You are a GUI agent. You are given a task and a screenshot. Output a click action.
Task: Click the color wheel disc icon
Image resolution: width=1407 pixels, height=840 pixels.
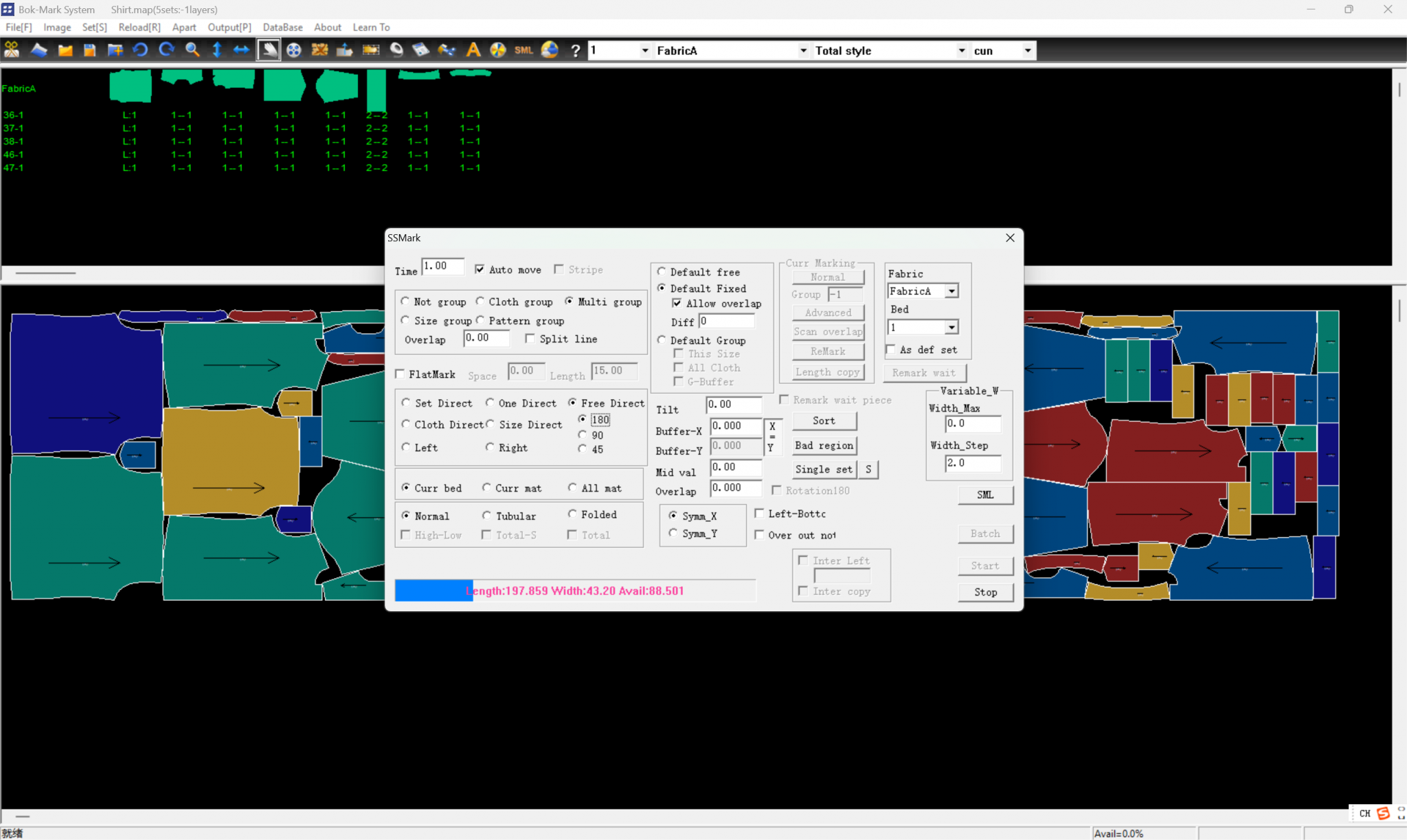[498, 50]
